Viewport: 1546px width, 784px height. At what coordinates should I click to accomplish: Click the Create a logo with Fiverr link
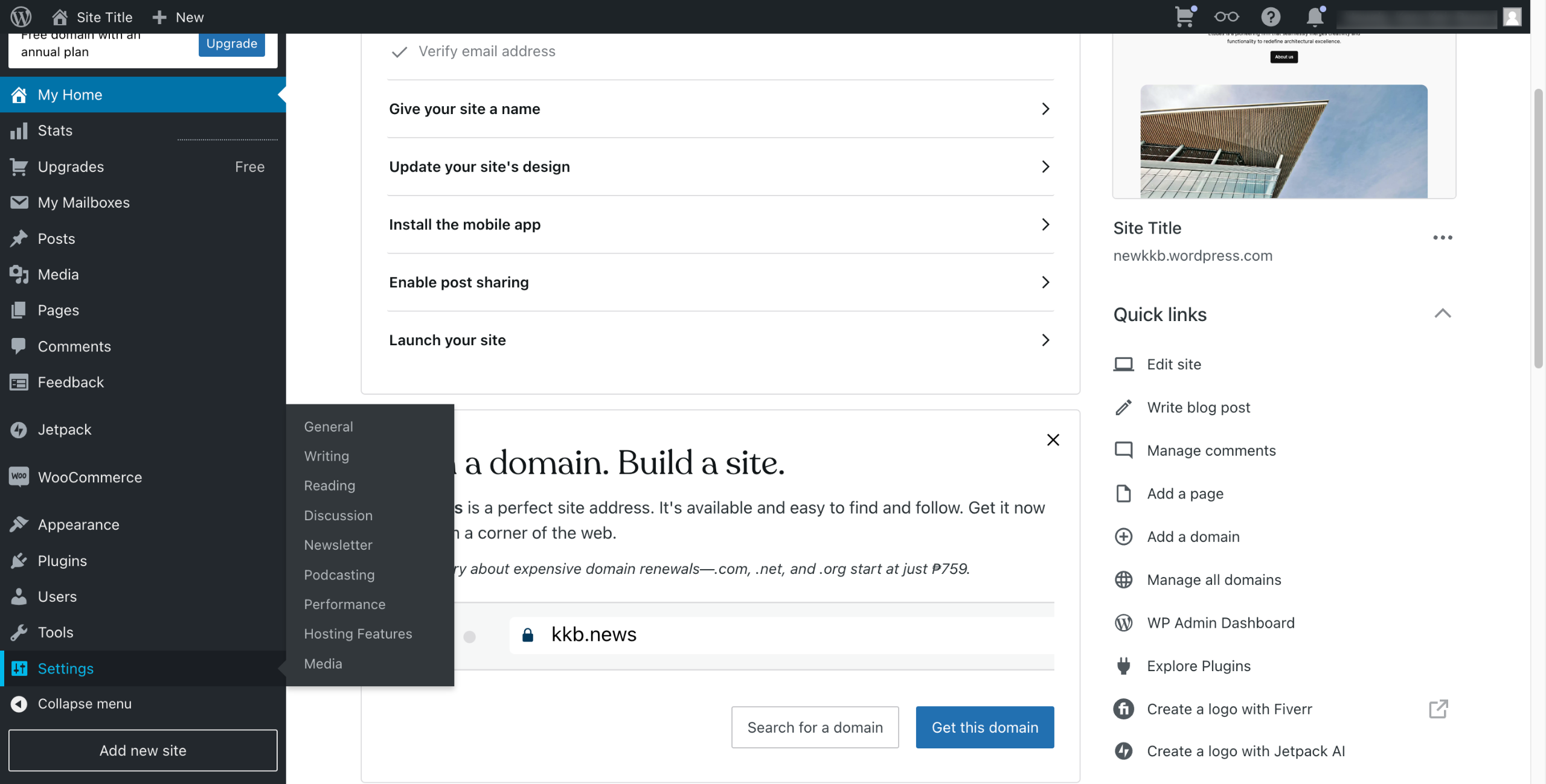[1229, 709]
